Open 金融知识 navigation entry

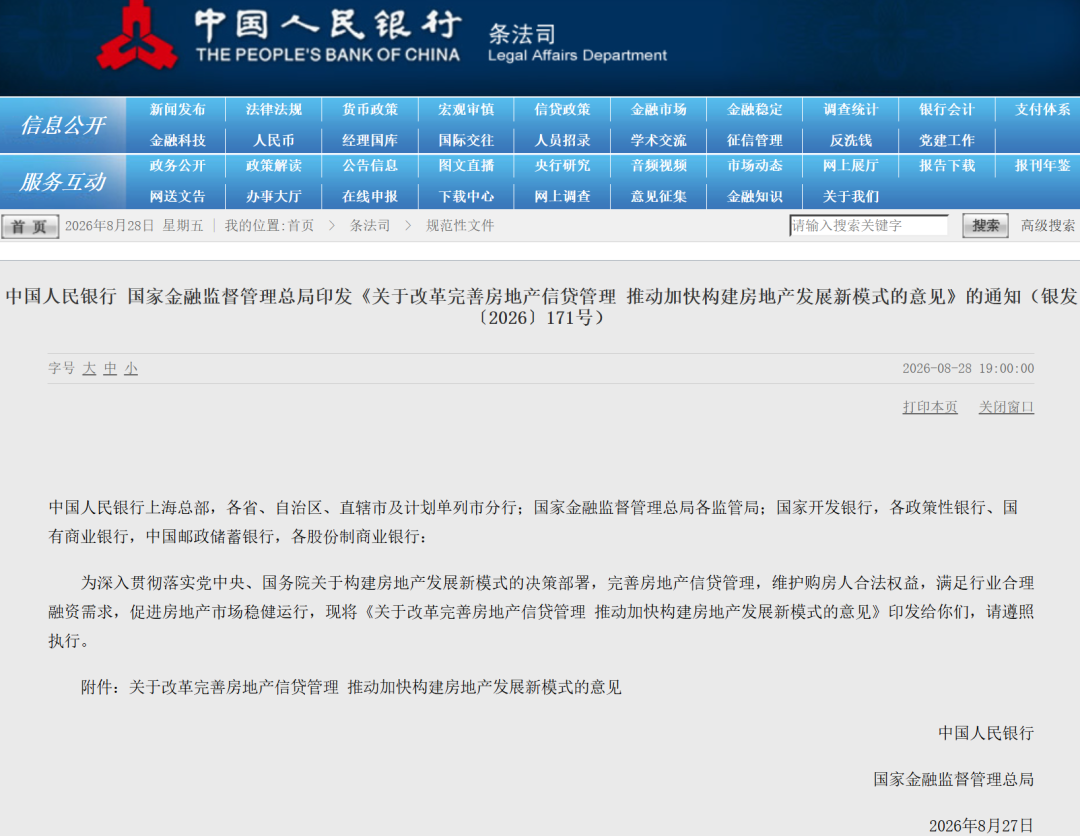(755, 197)
